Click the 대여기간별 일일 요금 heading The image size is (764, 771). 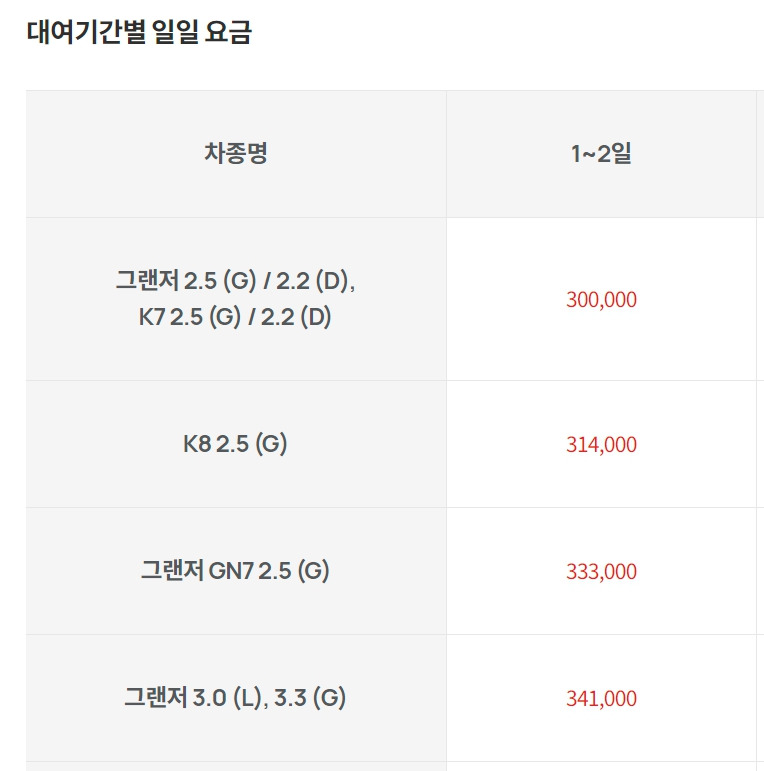tap(139, 32)
